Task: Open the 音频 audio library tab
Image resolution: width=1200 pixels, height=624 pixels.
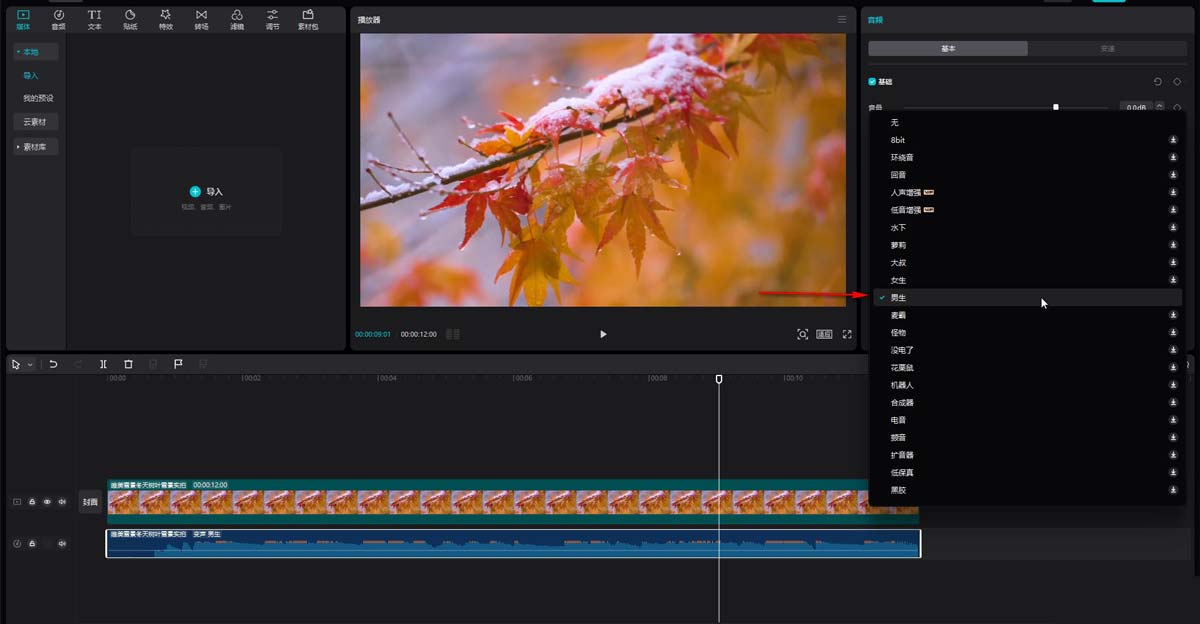Action: pyautogui.click(x=58, y=19)
